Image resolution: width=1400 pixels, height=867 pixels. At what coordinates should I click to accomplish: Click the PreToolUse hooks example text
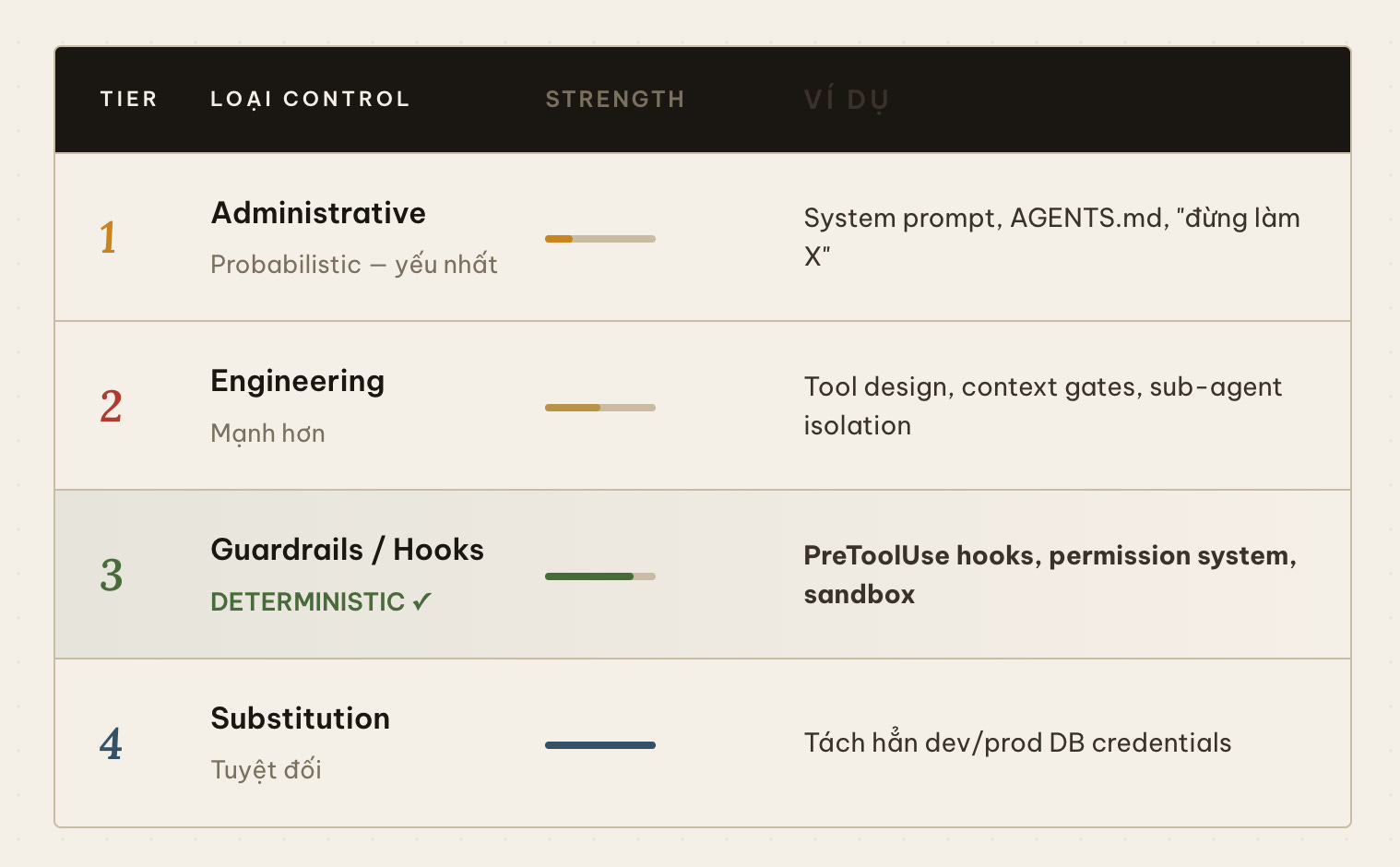tap(1050, 575)
